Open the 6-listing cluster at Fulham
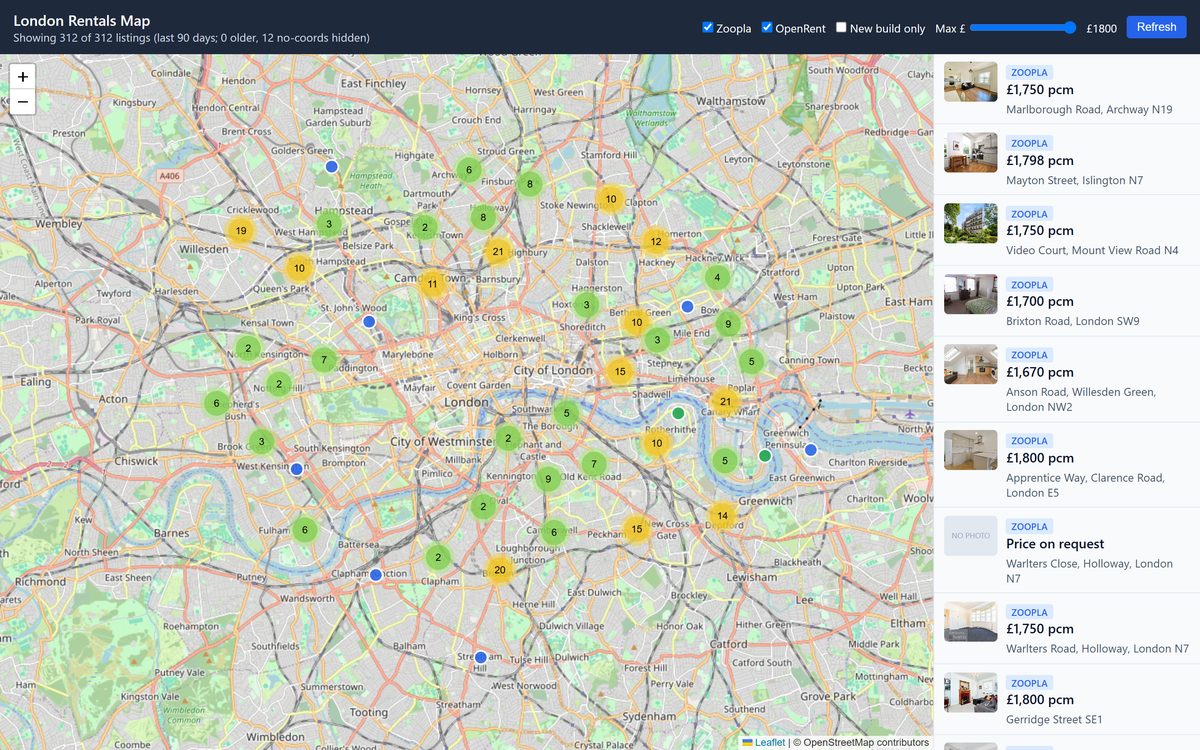Viewport: 1200px width, 750px height. 305,530
